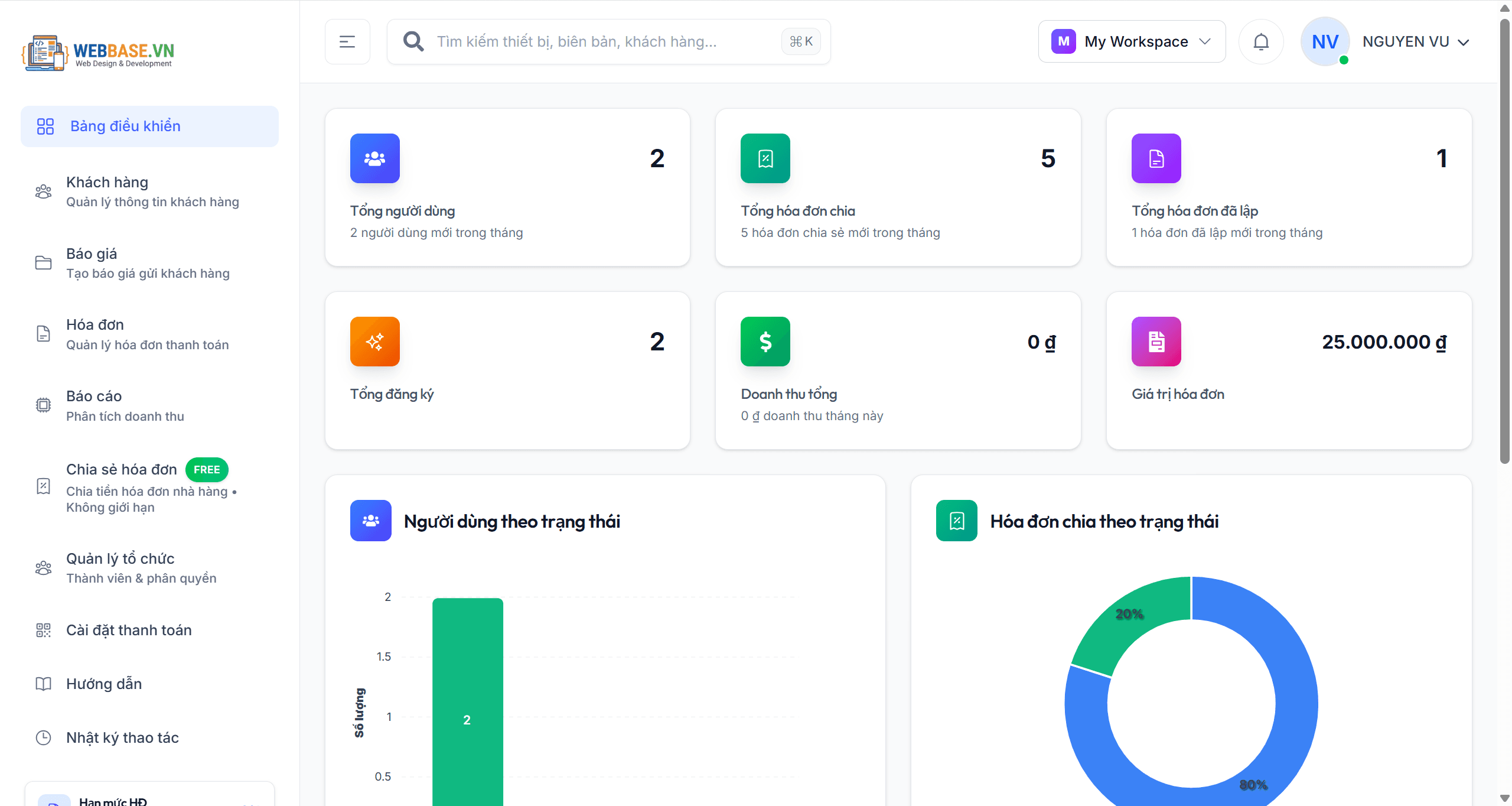Select Hóa đơn in the sidebar

(149, 334)
